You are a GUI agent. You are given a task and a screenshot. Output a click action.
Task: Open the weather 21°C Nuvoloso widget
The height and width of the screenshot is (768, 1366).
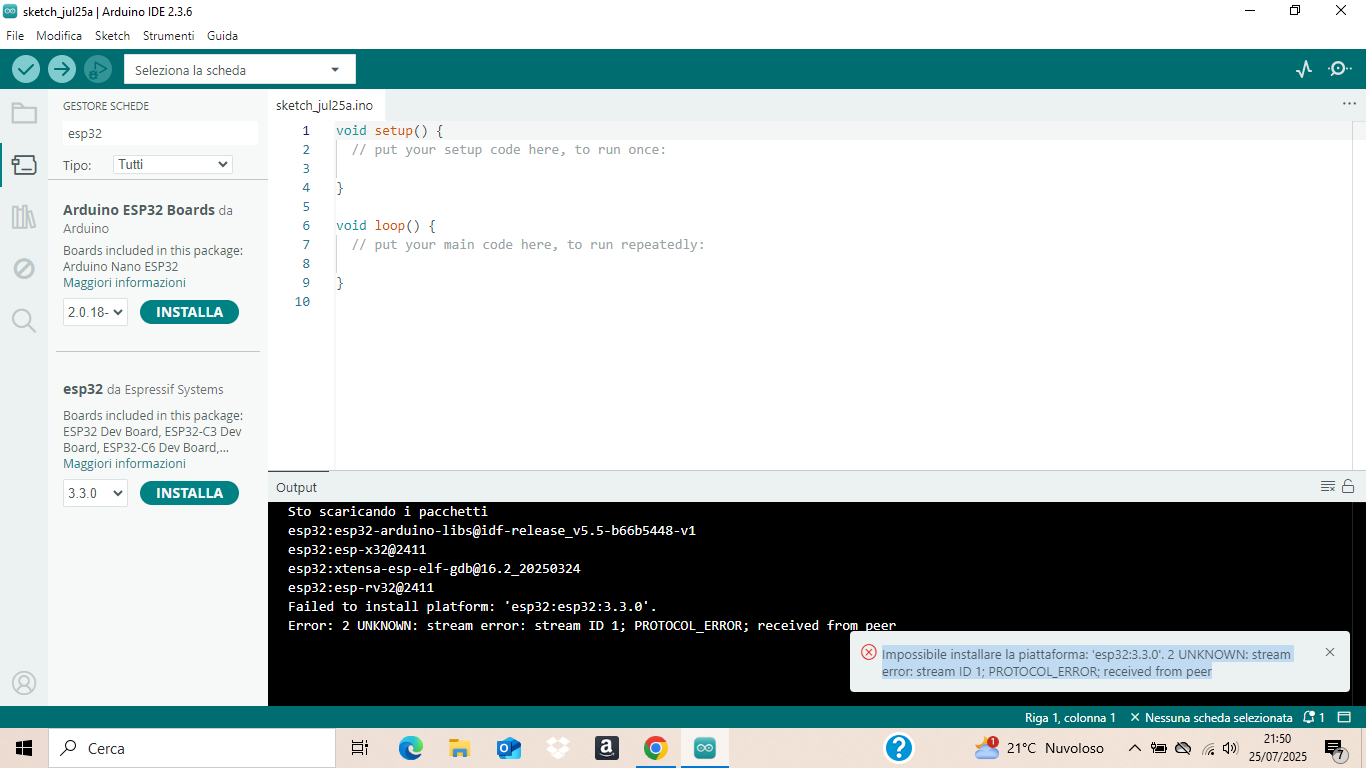[1040, 748]
